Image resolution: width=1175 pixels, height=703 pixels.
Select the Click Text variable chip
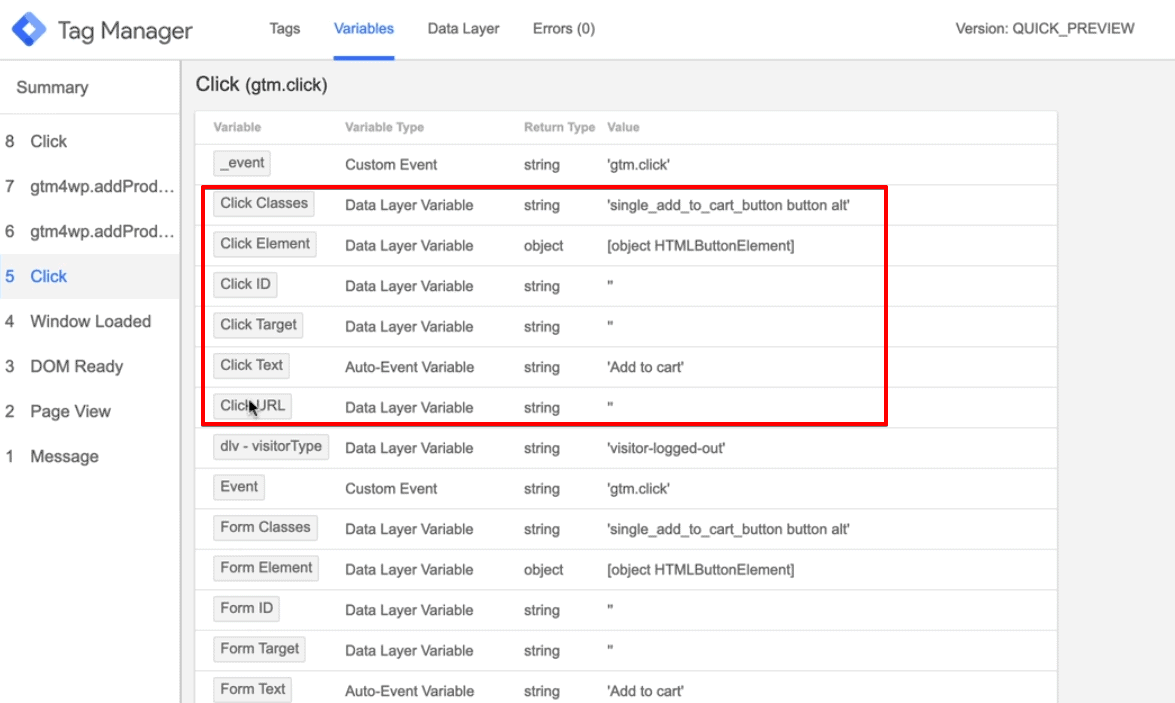pyautogui.click(x=250, y=365)
